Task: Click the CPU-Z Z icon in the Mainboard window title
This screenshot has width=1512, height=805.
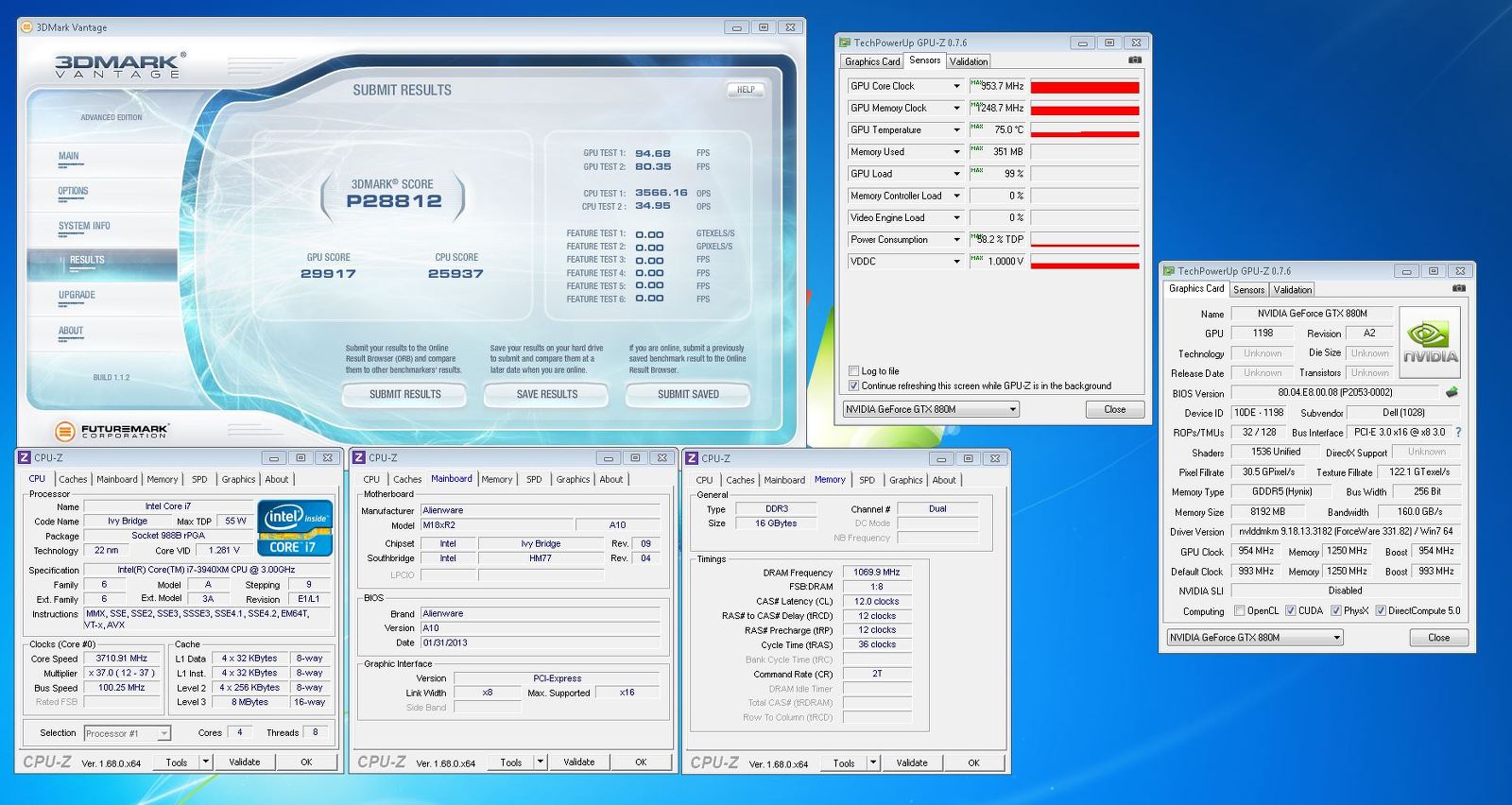Action: coord(359,457)
